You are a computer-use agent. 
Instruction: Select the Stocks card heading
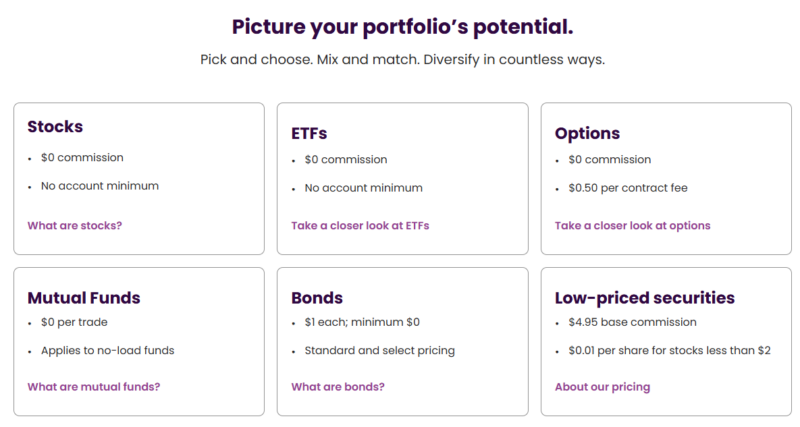tap(55, 127)
